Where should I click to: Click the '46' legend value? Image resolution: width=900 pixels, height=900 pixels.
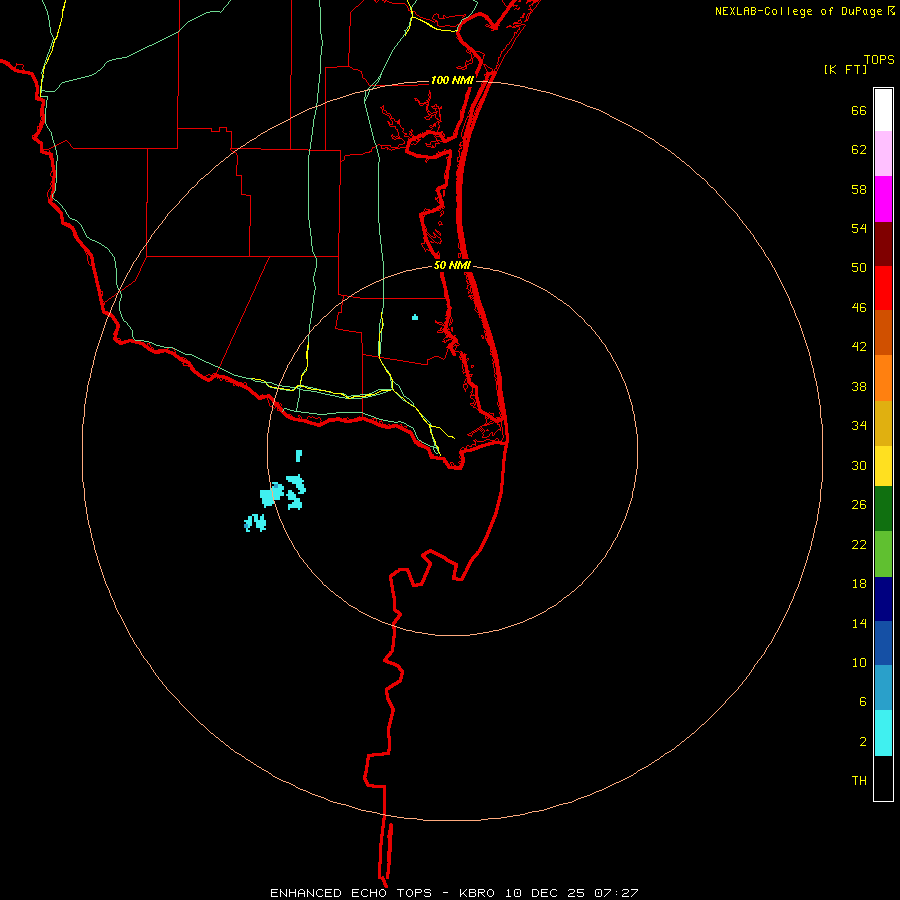point(859,307)
